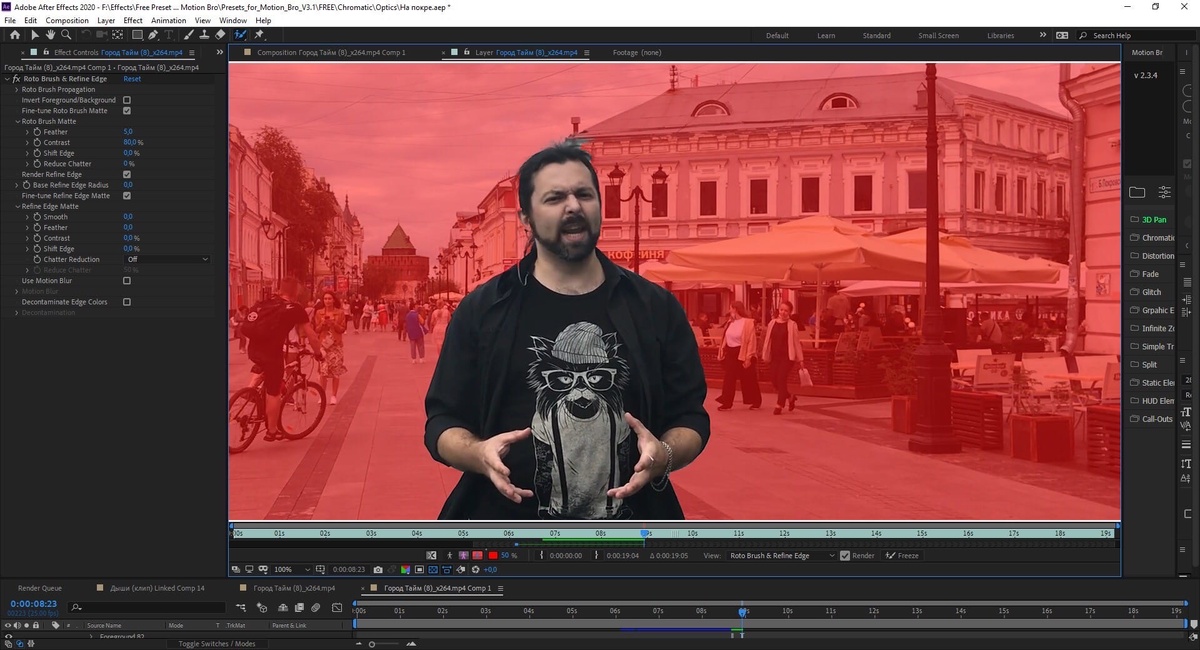Click the timeline layer search field
The width and height of the screenshot is (1200, 650).
tap(147, 607)
